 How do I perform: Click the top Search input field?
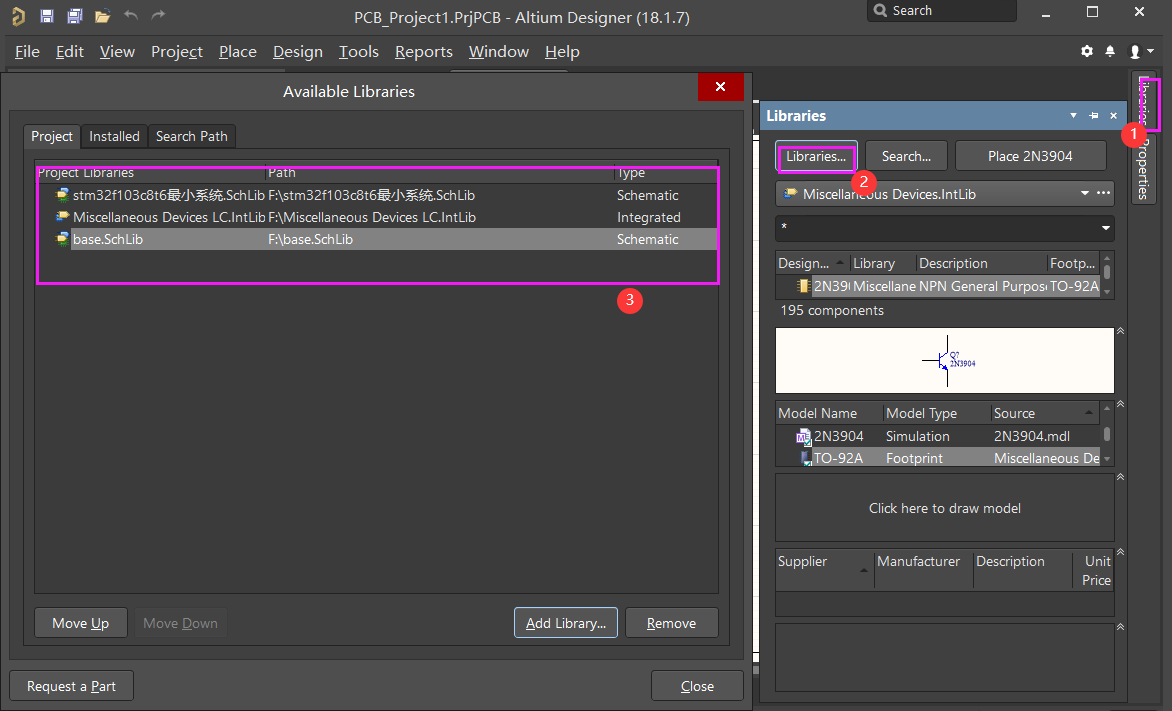942,10
